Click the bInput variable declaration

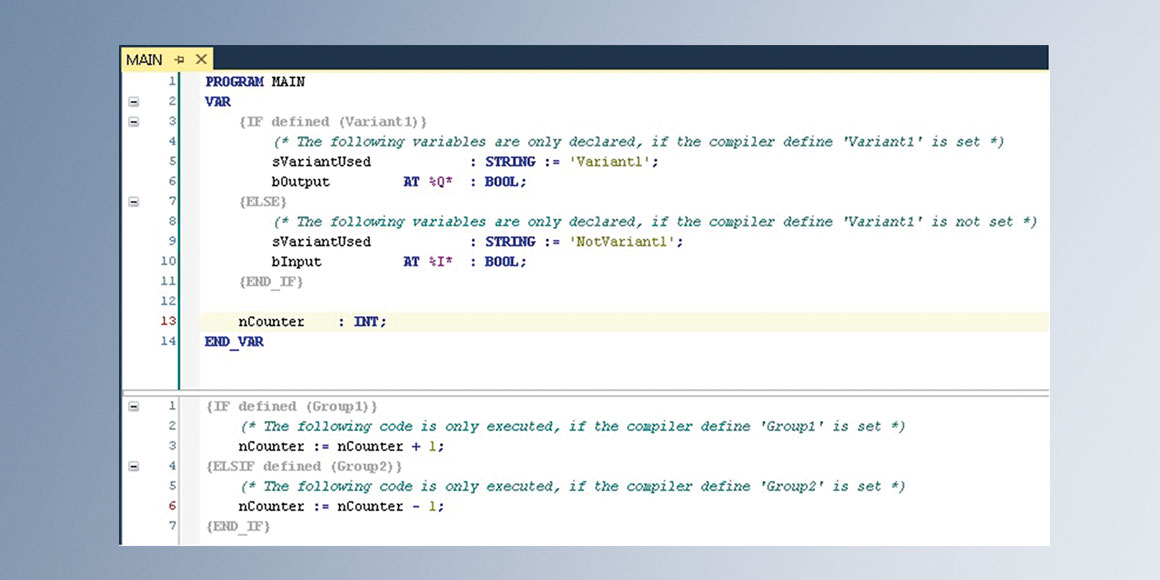(x=297, y=262)
